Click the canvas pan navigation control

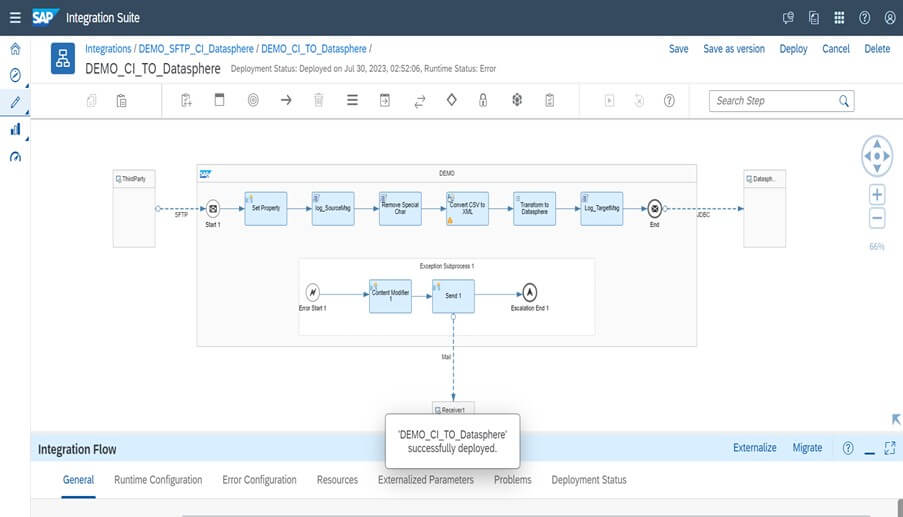pyautogui.click(x=877, y=156)
